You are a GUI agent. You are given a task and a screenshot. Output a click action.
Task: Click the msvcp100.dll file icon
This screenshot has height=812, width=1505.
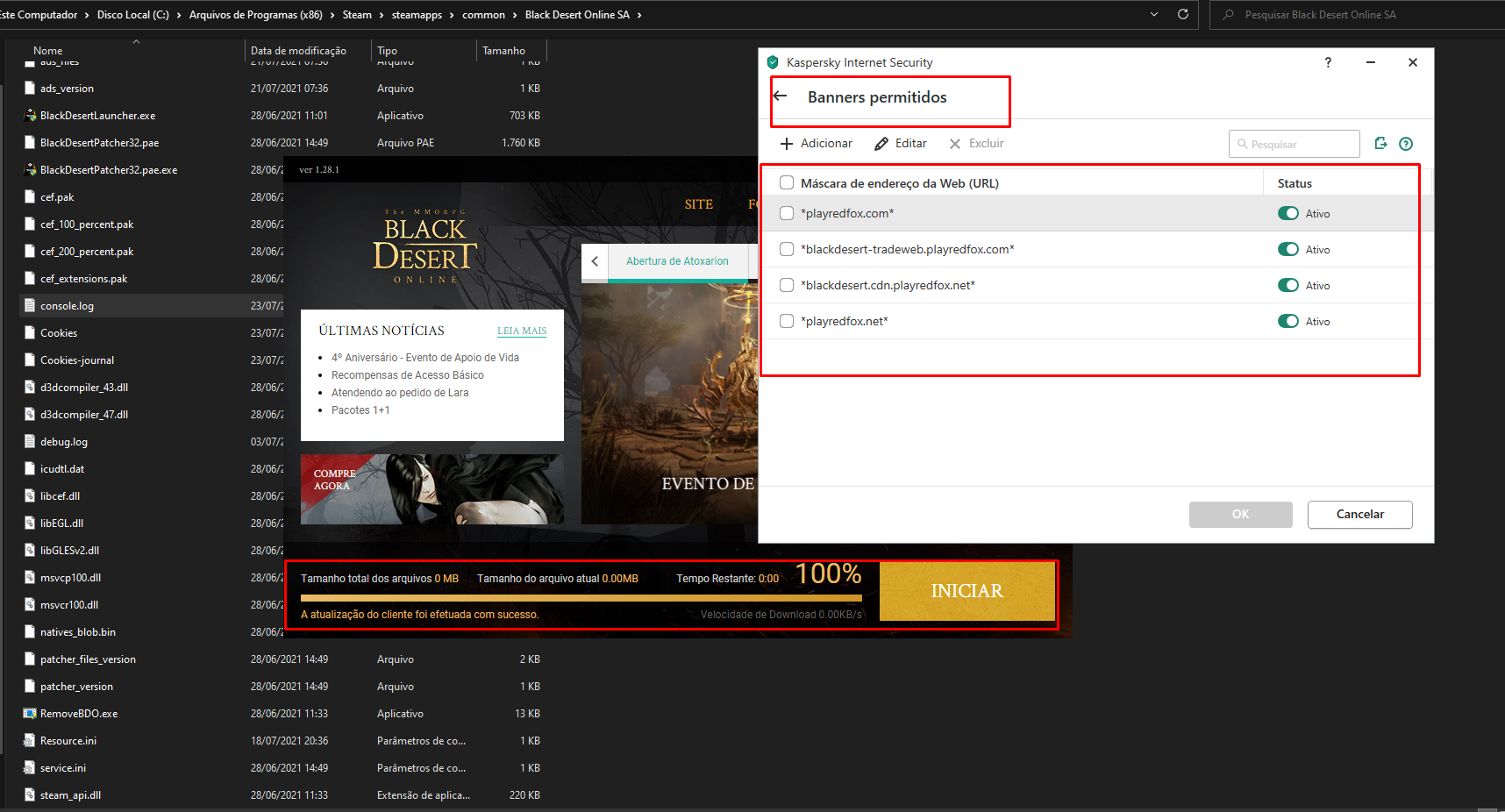click(x=30, y=577)
